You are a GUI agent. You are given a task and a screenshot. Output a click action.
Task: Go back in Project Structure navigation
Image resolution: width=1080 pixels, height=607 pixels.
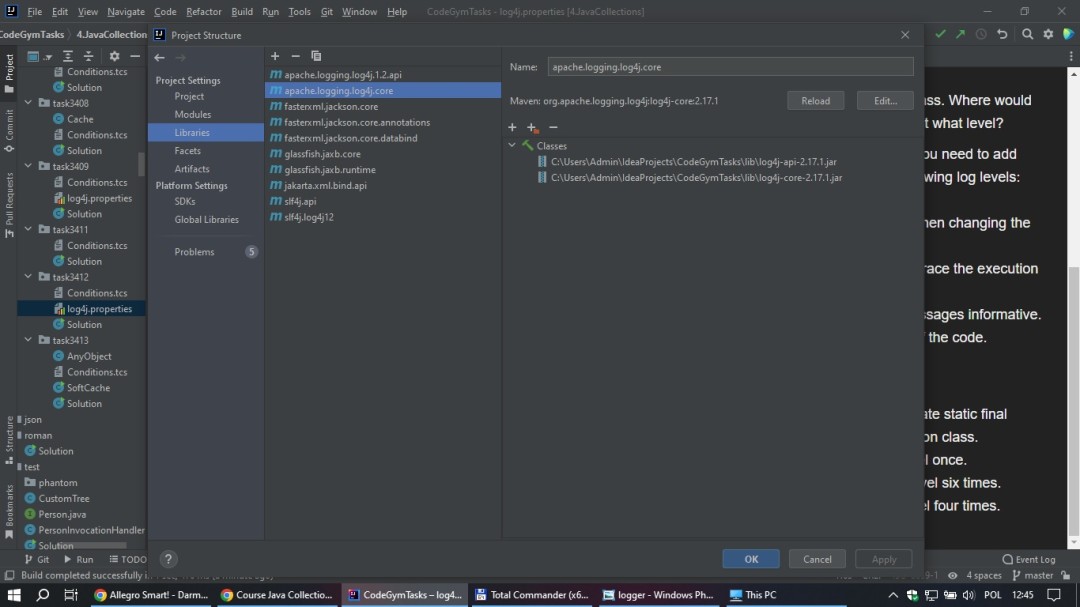click(x=160, y=58)
